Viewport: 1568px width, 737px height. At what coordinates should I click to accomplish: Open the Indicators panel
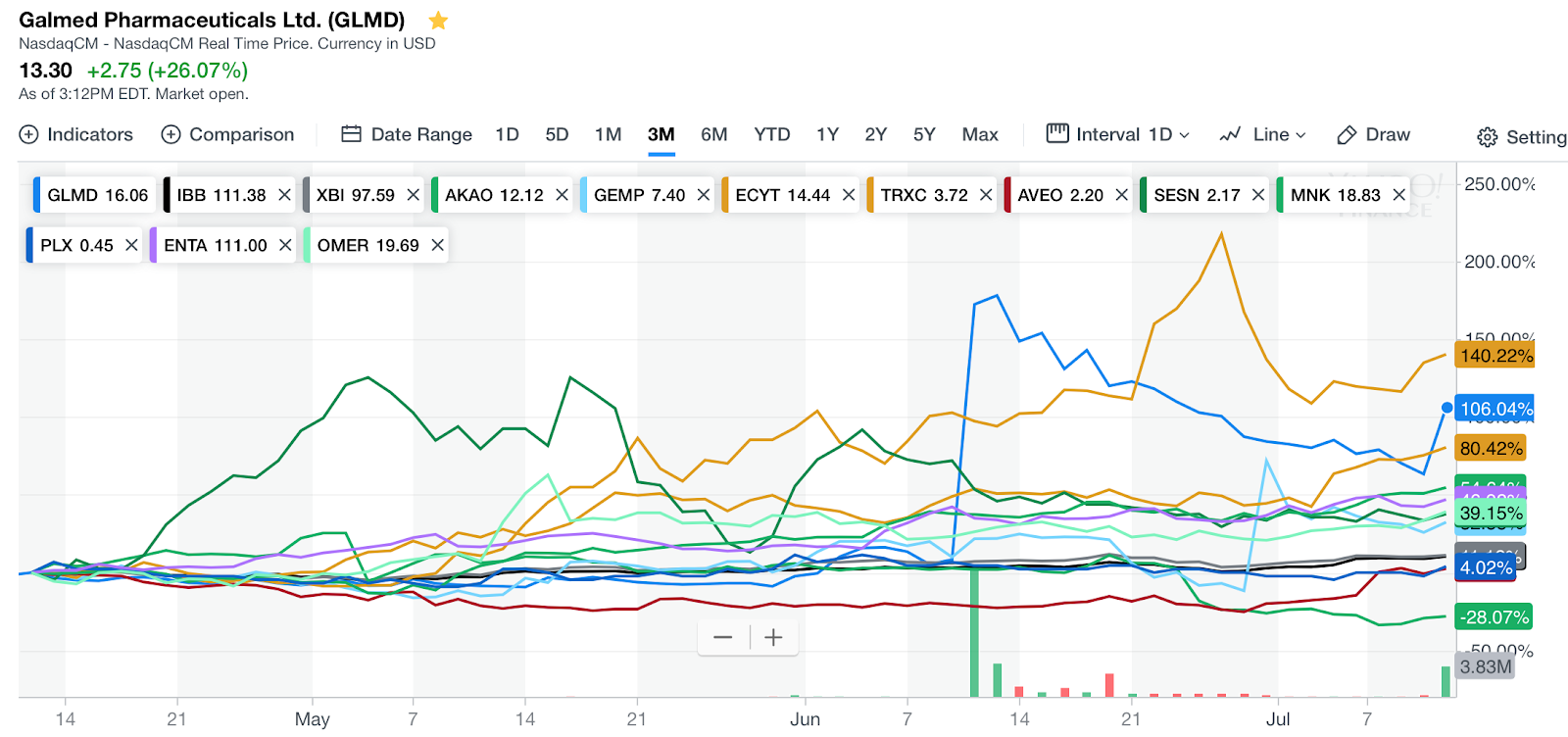click(76, 134)
